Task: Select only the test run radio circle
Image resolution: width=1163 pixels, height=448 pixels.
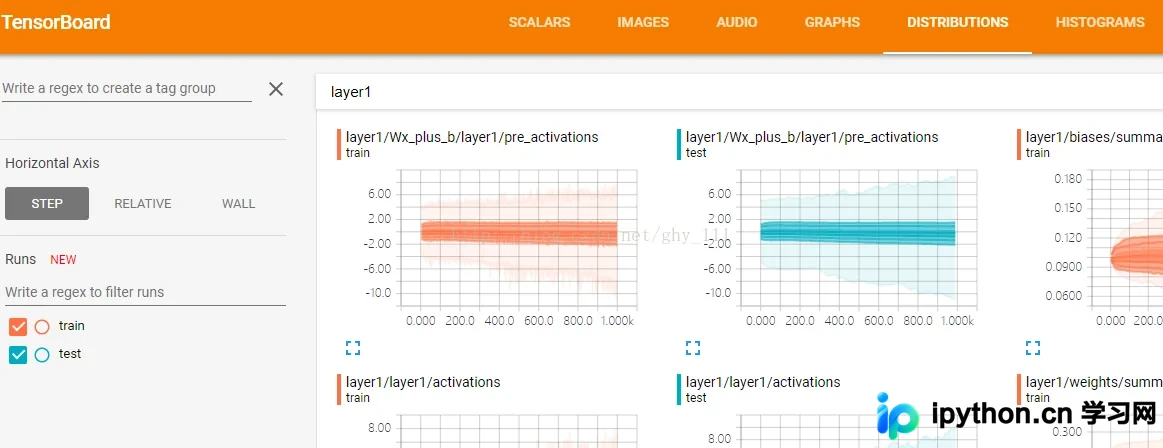Action: pos(42,355)
